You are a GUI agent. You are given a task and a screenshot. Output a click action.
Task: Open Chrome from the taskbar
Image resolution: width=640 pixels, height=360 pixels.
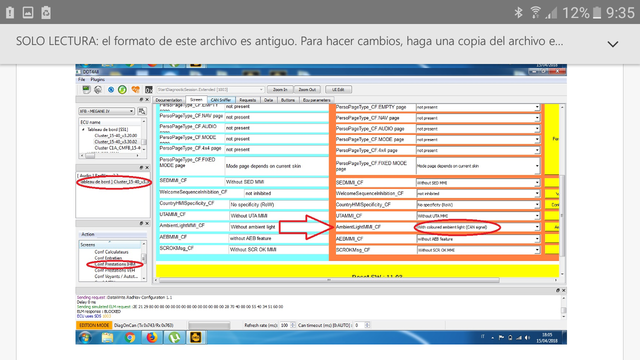pyautogui.click(x=130, y=338)
